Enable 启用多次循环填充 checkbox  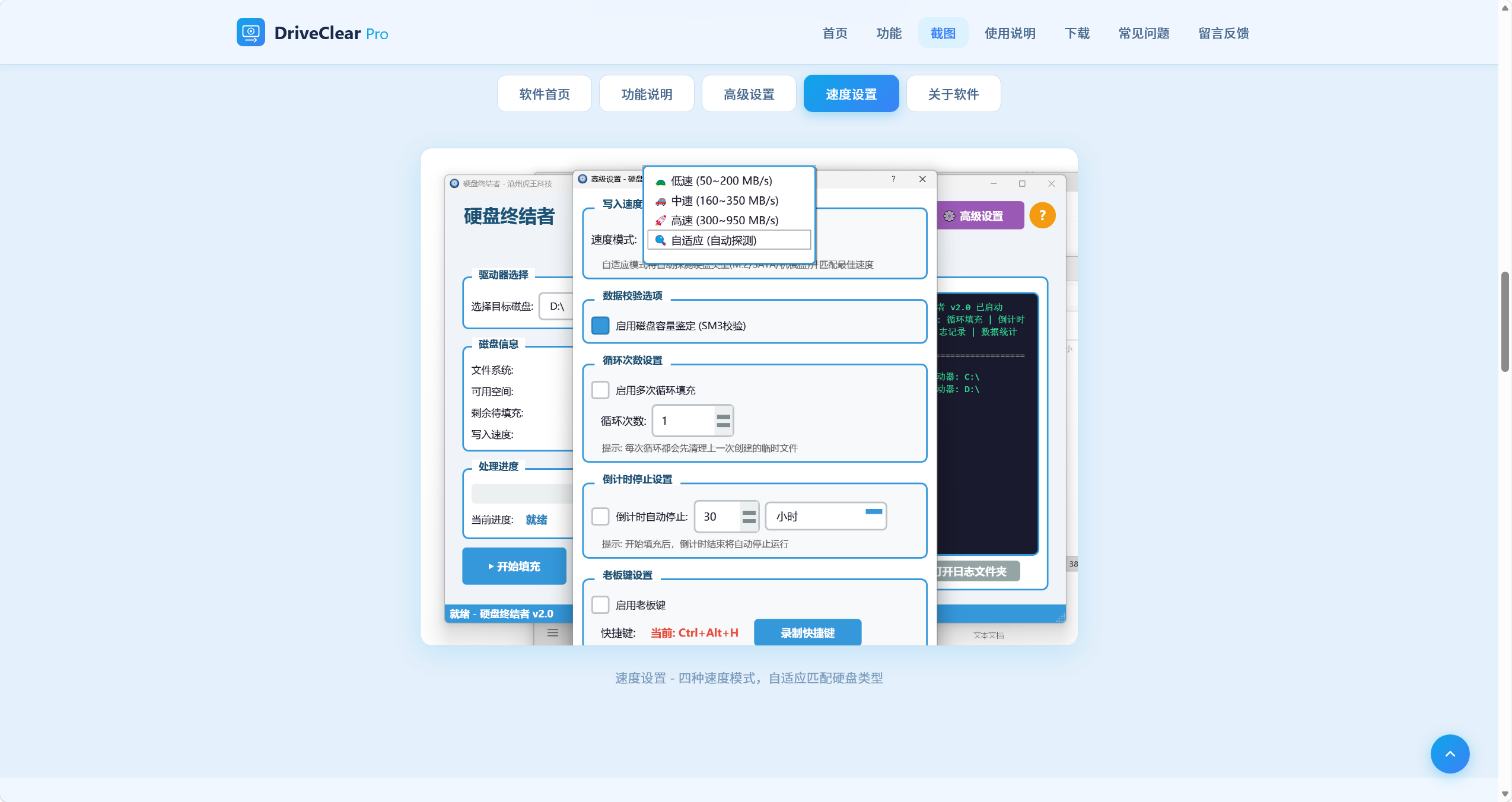[600, 390]
